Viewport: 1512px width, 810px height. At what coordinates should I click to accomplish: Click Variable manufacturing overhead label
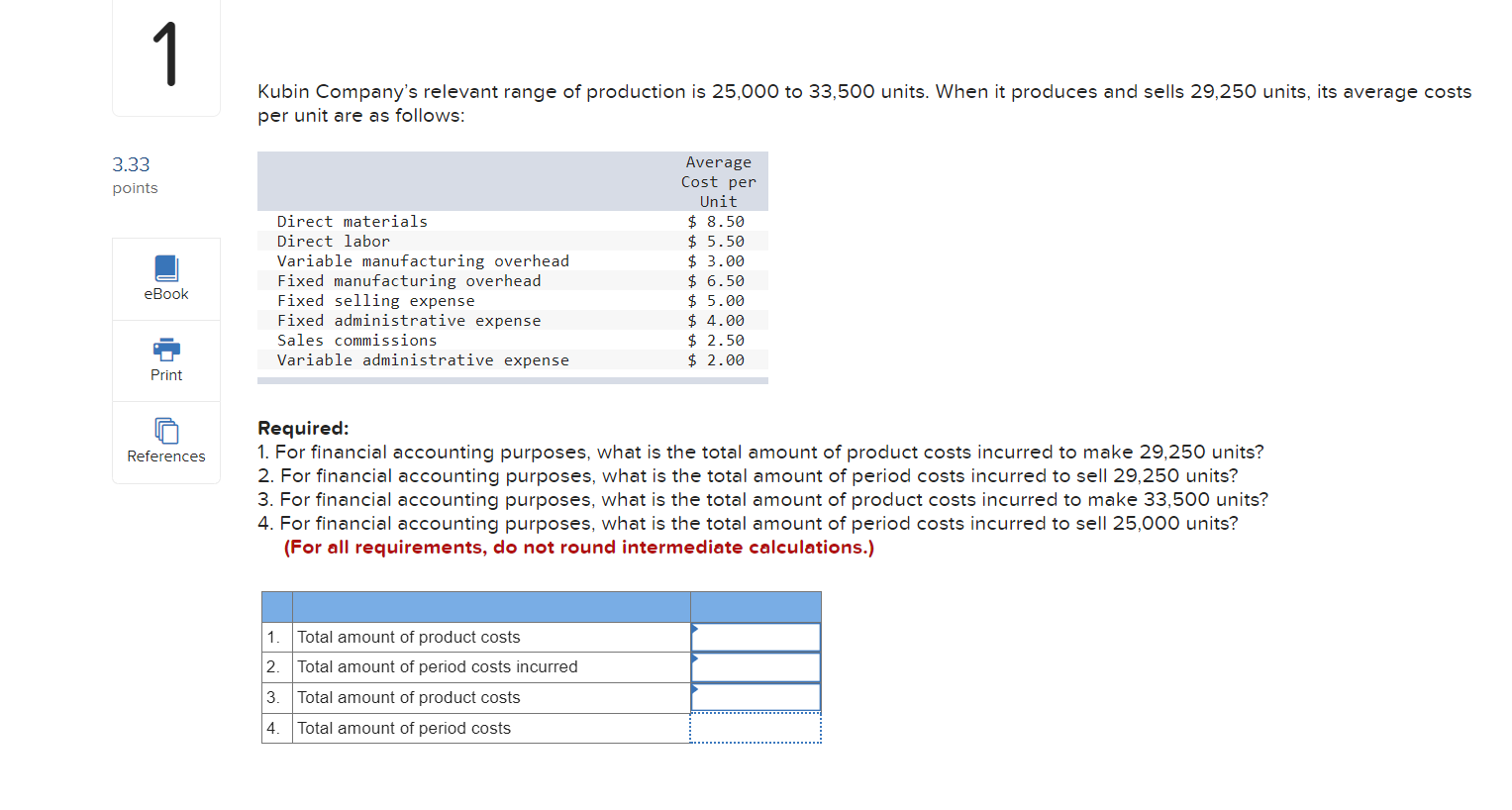(x=423, y=261)
